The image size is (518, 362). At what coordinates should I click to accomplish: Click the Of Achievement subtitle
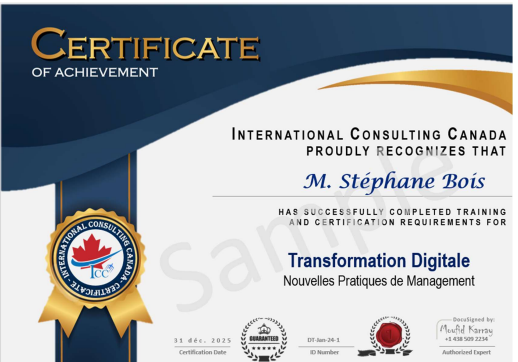tap(95, 72)
